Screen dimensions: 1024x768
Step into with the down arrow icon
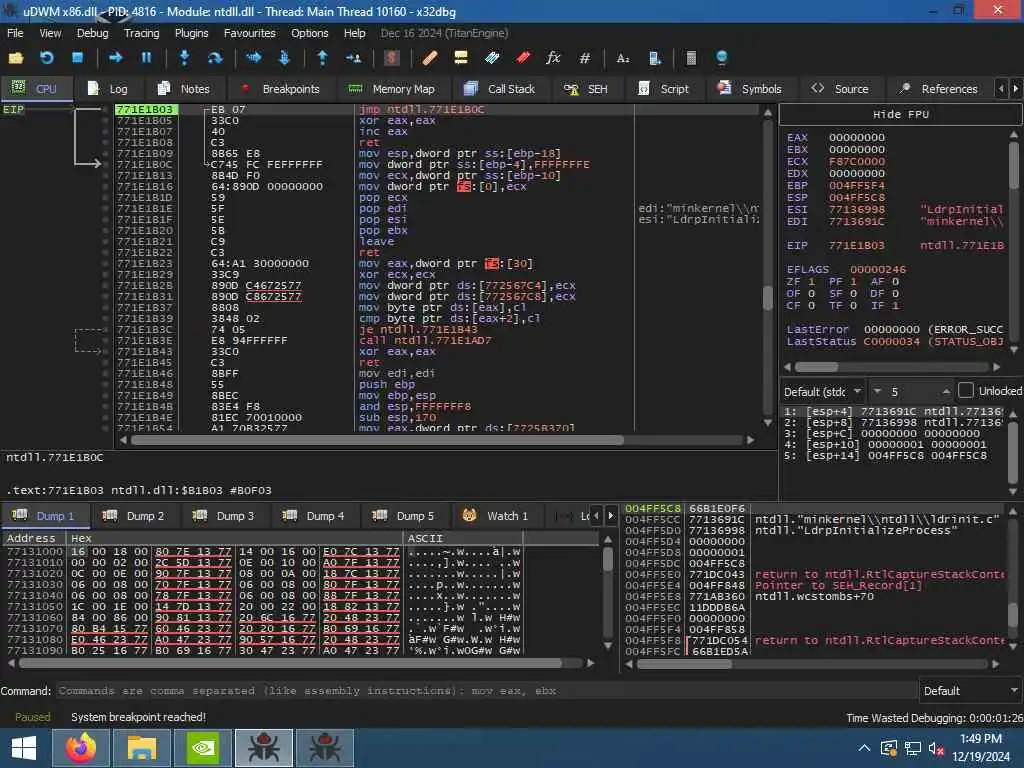click(x=184, y=58)
